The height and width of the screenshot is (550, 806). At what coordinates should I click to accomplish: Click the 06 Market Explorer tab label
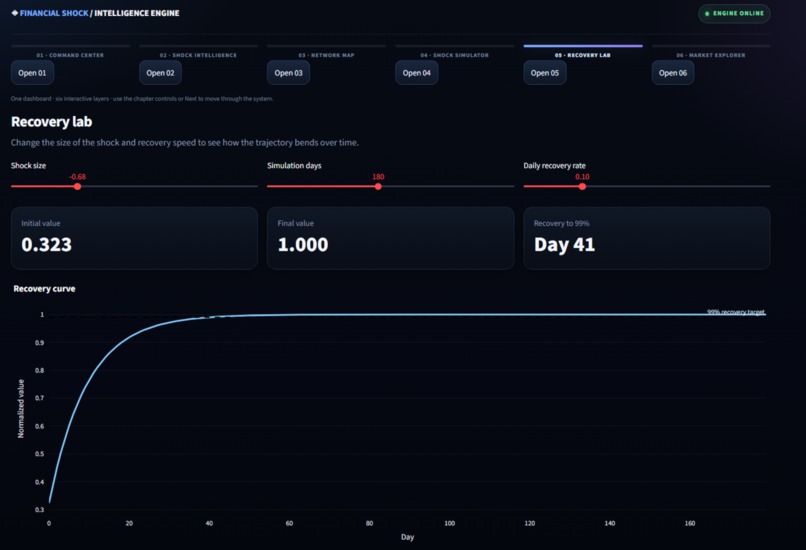pos(711,55)
